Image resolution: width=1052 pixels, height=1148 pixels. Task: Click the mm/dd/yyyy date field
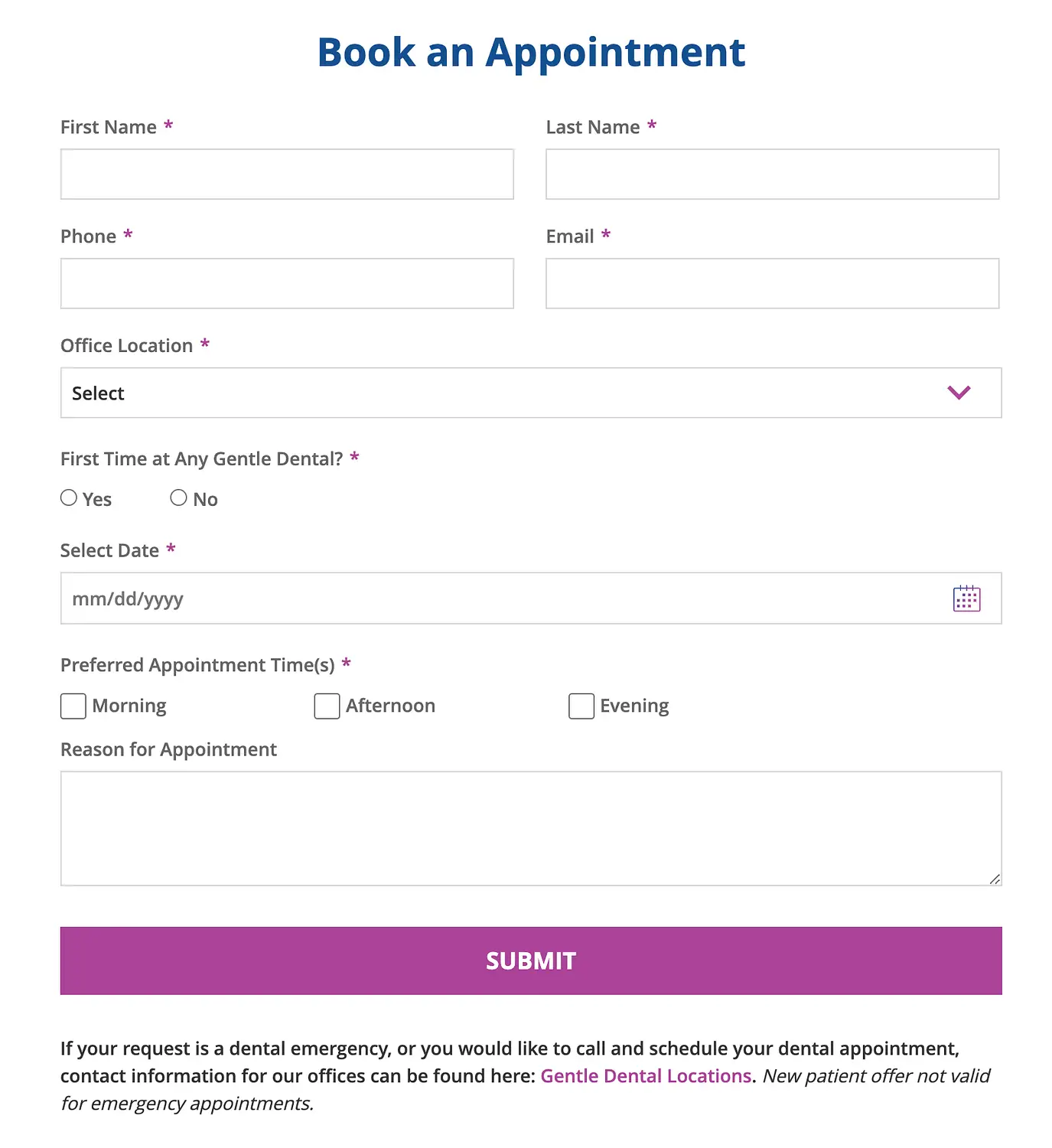tap(531, 598)
